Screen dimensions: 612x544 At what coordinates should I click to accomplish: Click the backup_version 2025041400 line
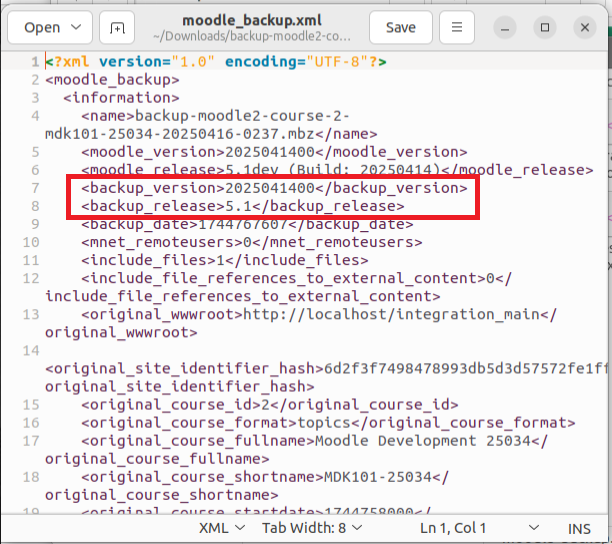tap(274, 188)
